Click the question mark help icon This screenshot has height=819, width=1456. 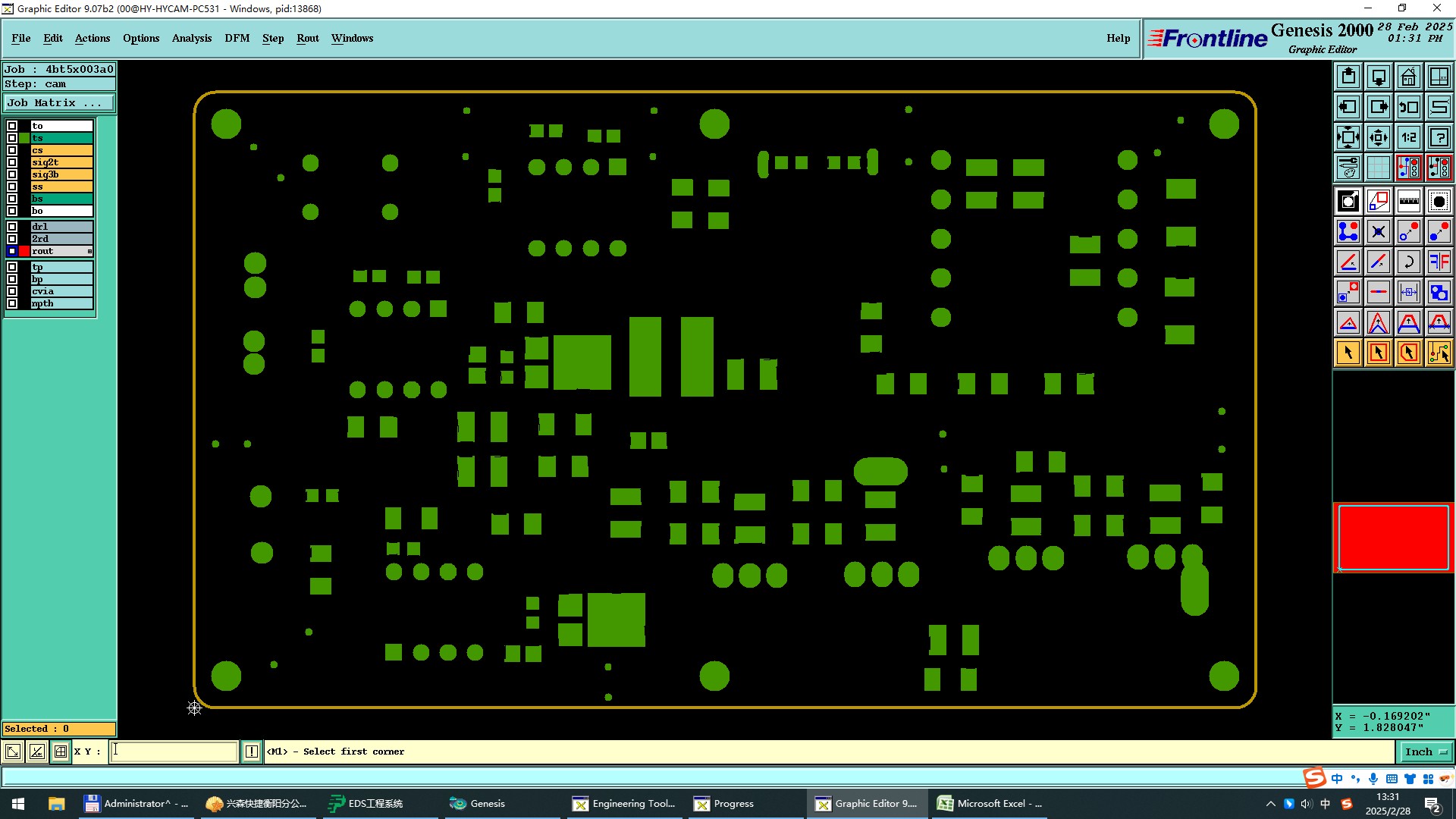click(1439, 137)
